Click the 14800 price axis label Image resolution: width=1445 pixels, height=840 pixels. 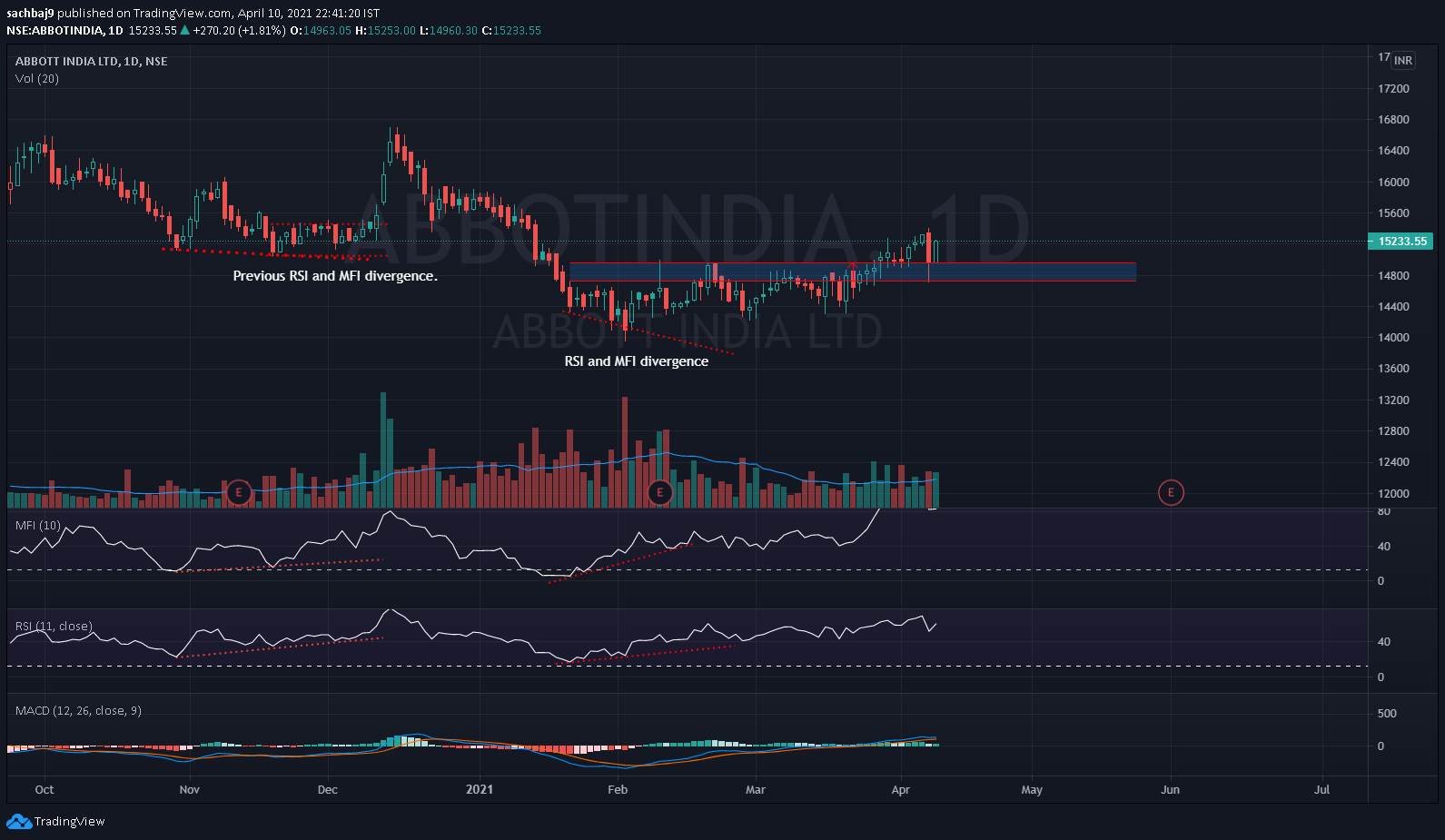(x=1393, y=275)
